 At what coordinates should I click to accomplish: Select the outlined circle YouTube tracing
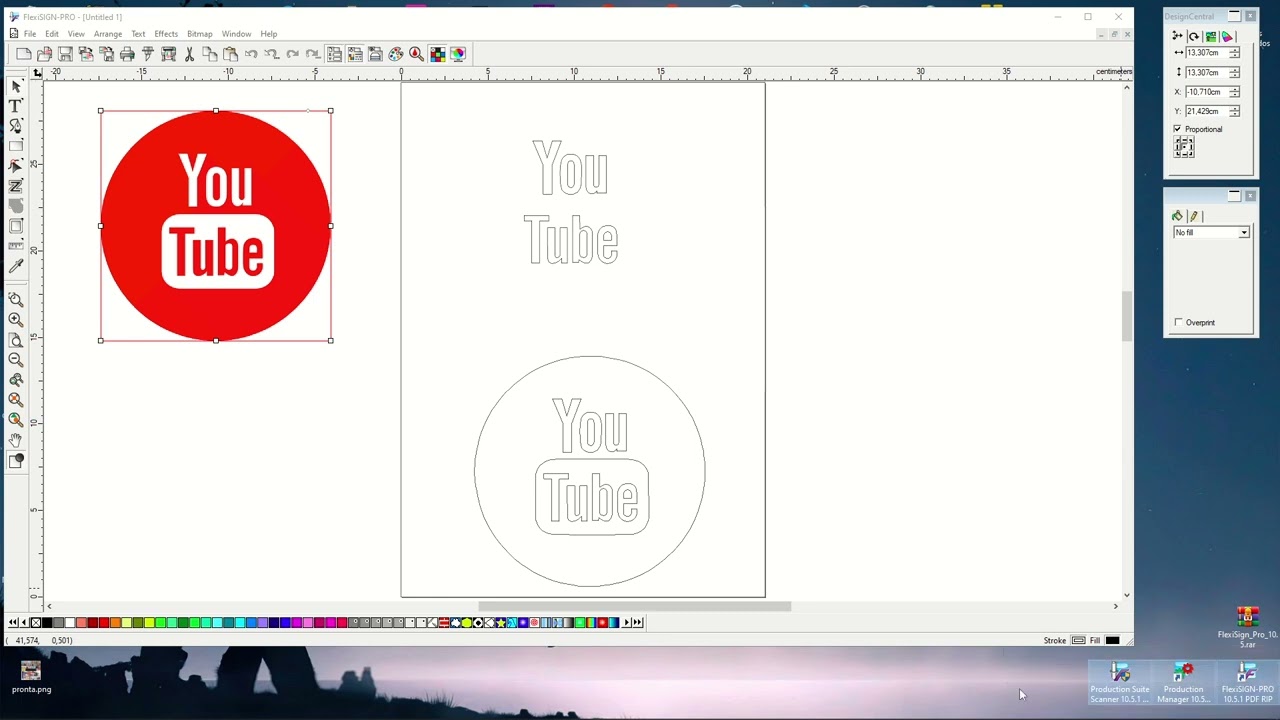click(x=590, y=471)
